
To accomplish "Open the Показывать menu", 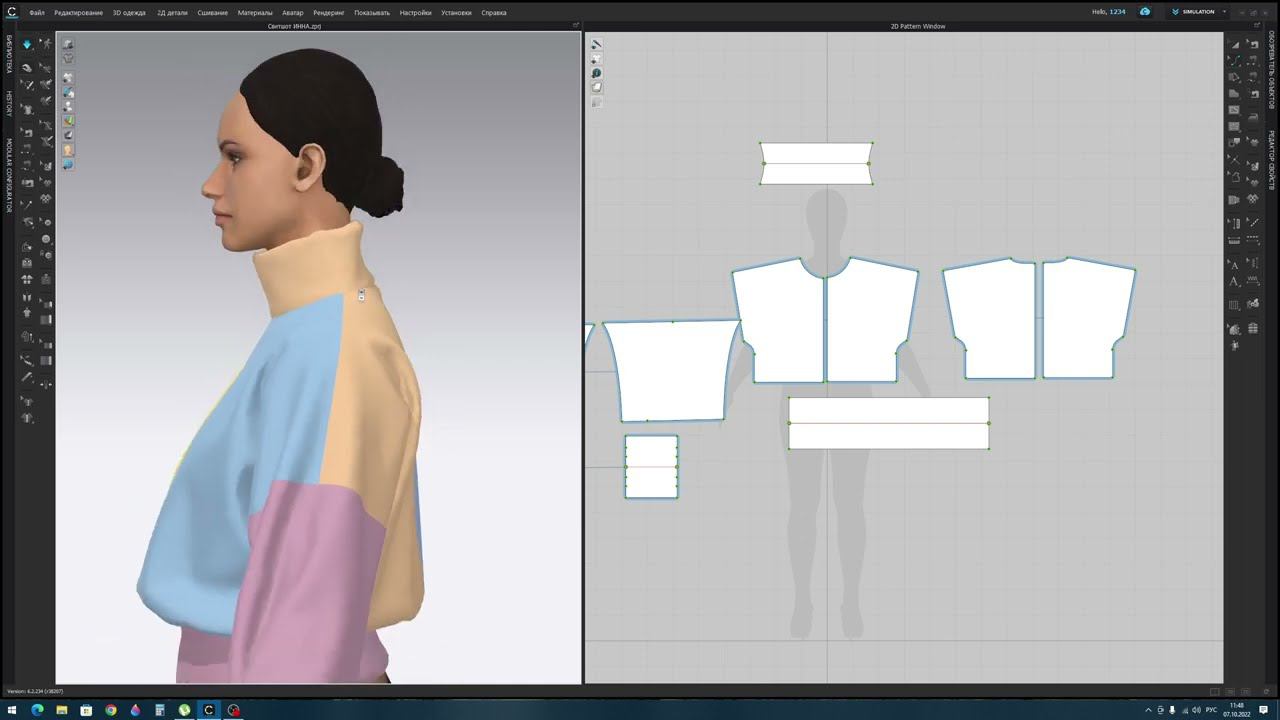I will (372, 13).
